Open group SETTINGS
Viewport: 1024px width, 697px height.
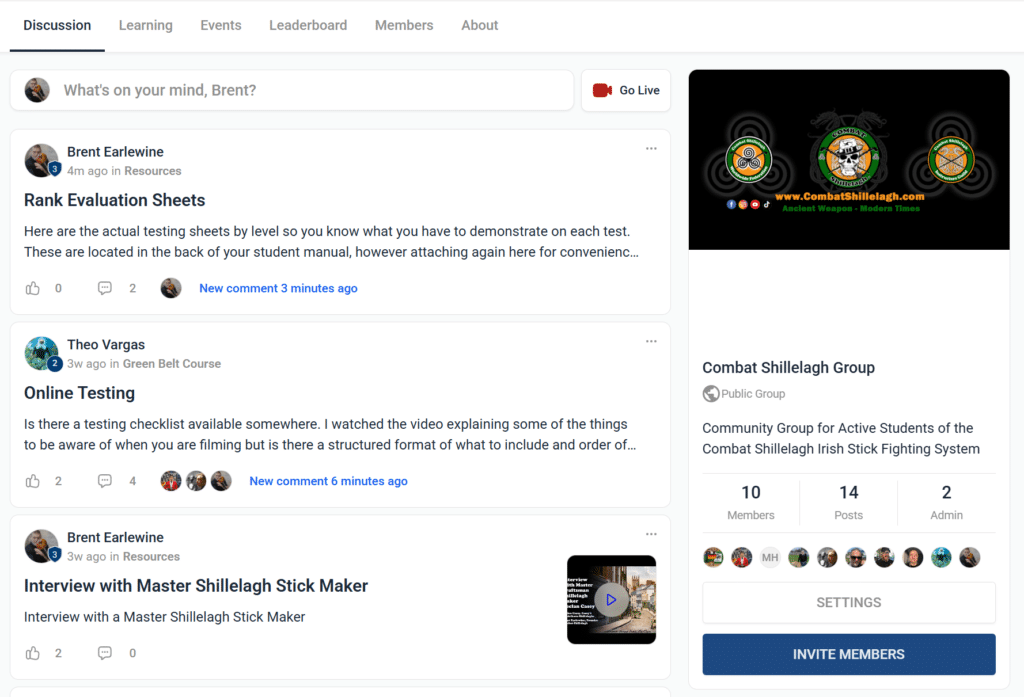pos(848,603)
